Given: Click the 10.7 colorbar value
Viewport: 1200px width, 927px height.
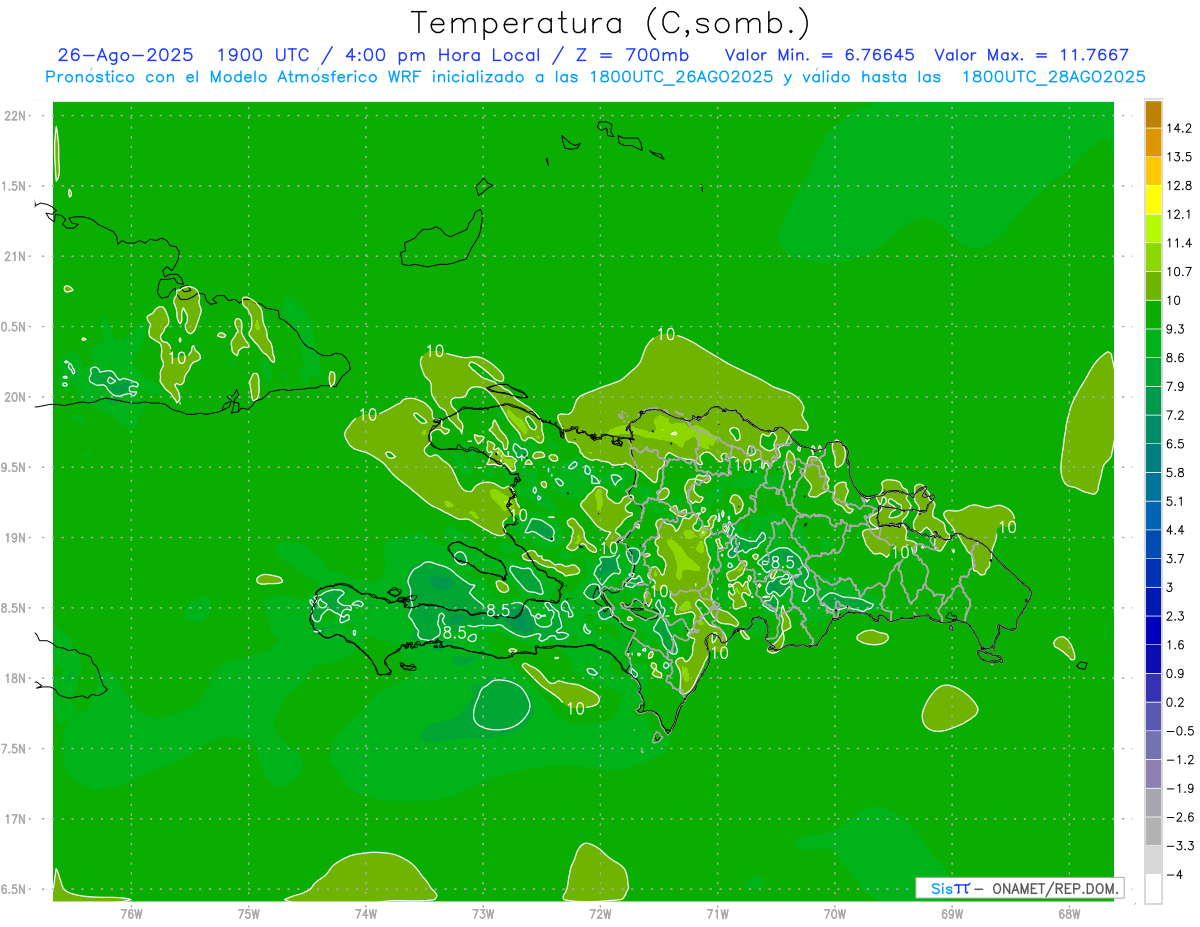Looking at the screenshot, I should (x=1178, y=272).
